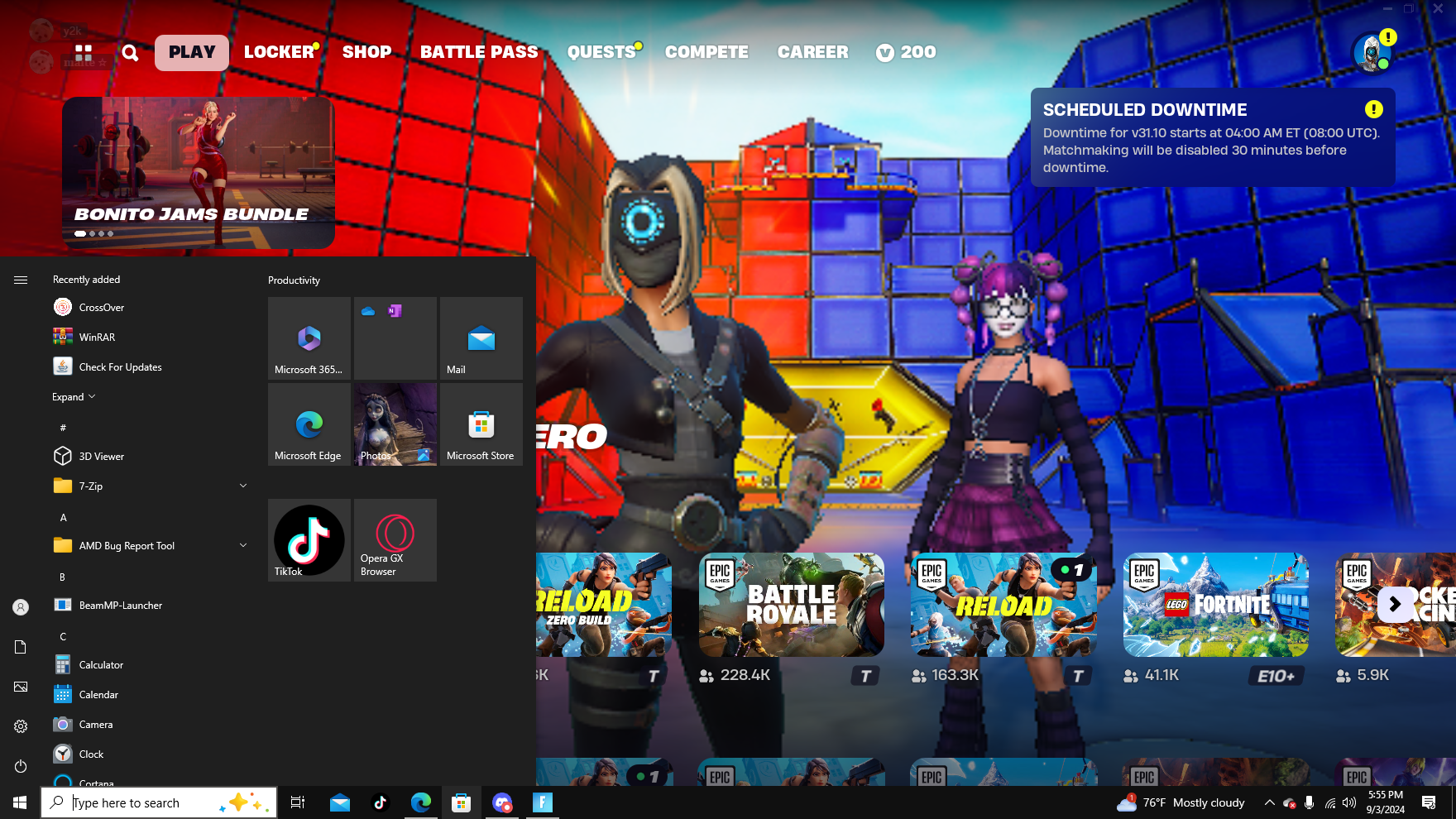Open the player avatar profile icon
This screenshot has height=819, width=1456.
1372,52
